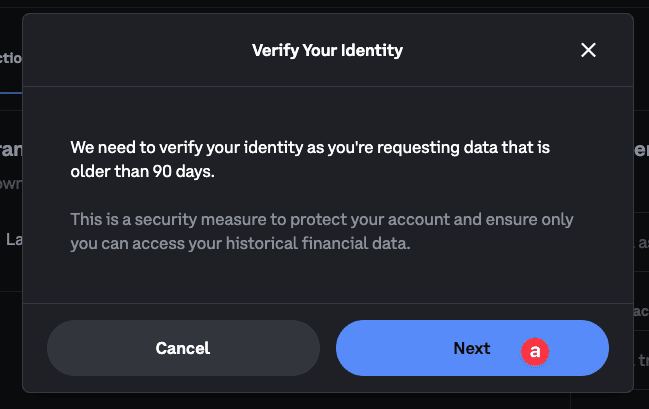Click the partial 'ac' label at right edge
Screen dimensions: 649x409
641,311
